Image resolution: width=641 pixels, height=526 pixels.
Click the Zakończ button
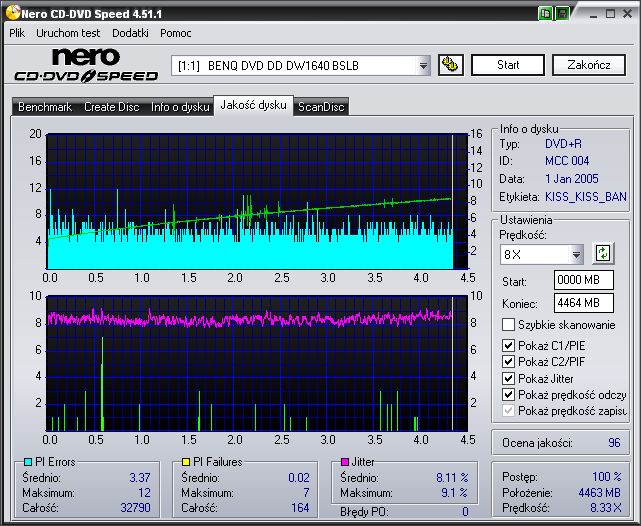coord(589,65)
